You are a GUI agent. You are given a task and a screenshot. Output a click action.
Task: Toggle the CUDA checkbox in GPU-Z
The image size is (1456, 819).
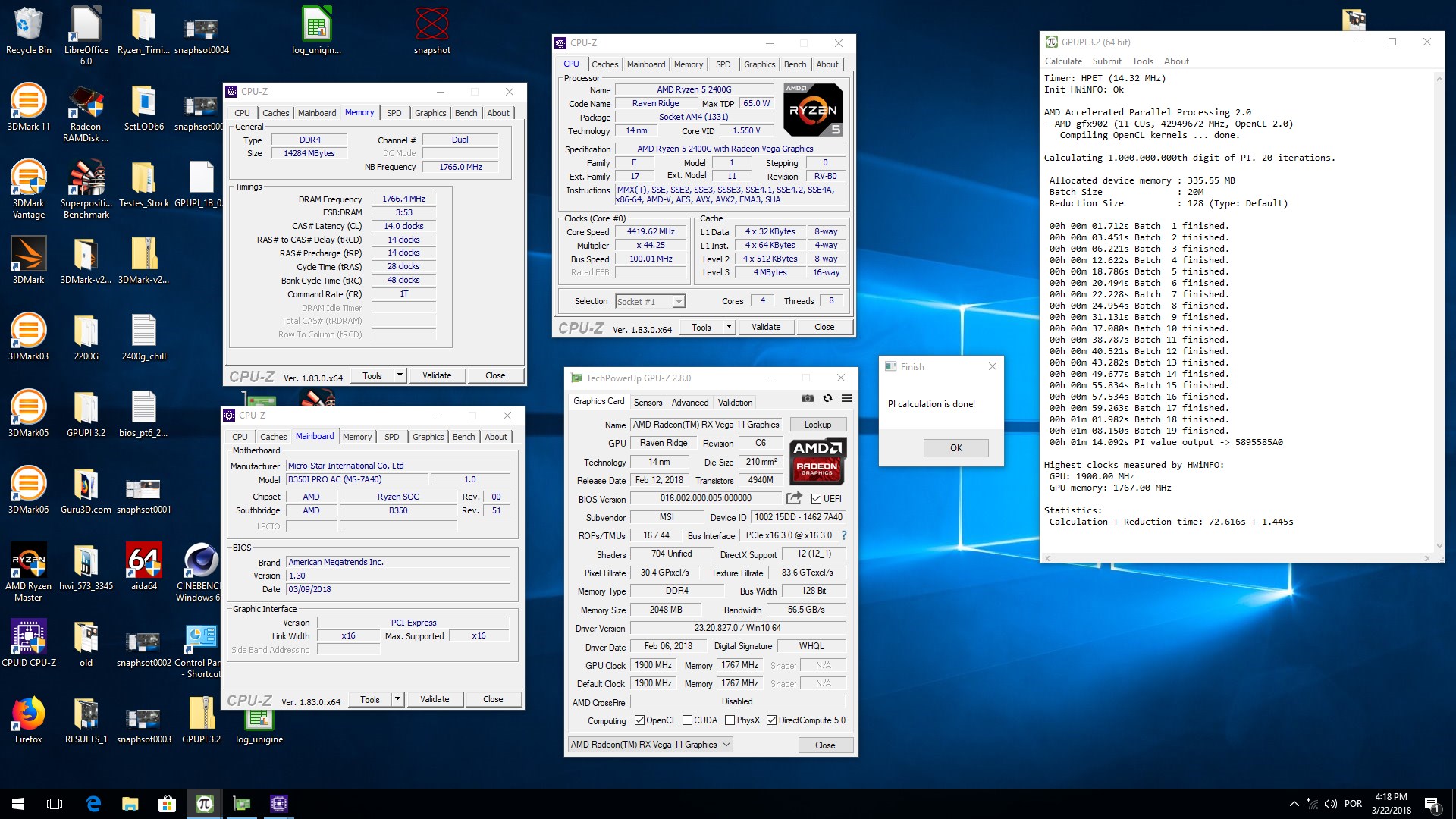point(687,720)
